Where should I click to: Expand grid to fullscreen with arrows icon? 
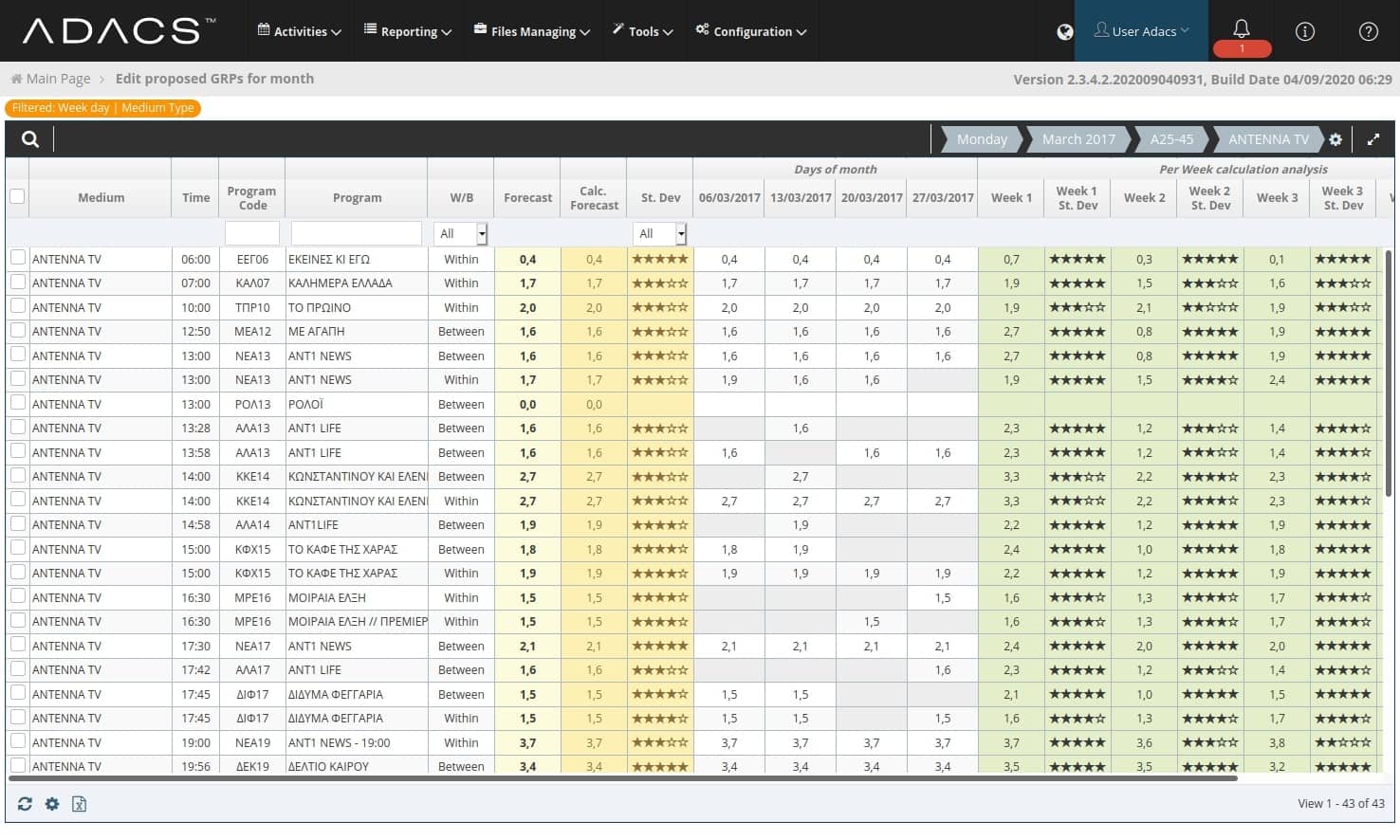point(1372,139)
